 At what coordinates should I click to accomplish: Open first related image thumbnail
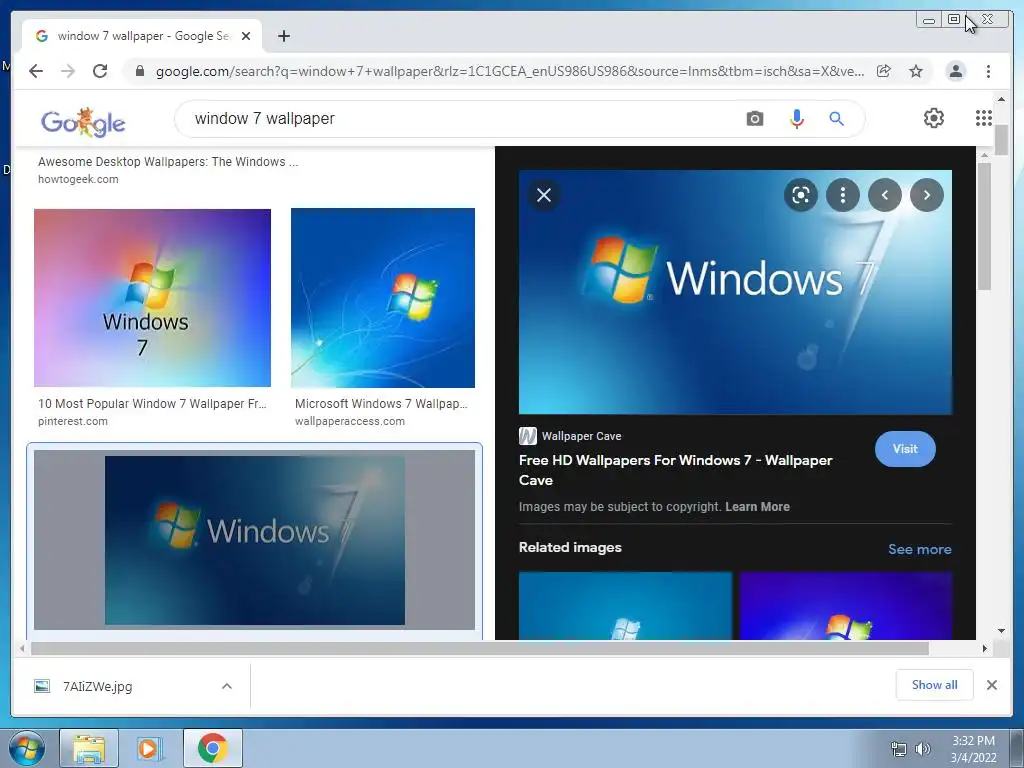[625, 605]
